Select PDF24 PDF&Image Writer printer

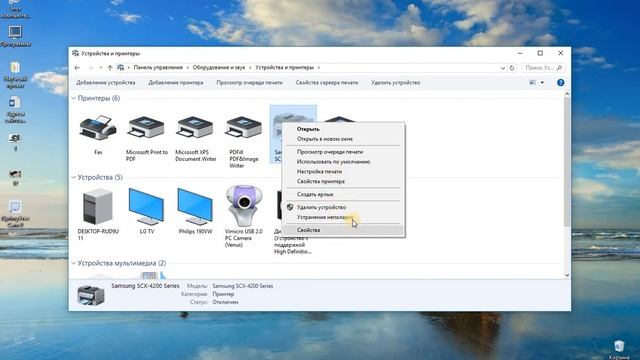point(243,127)
